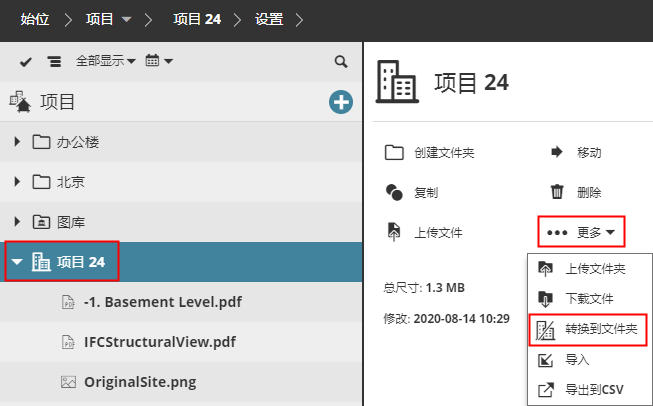Expand the 北京 folder
This screenshot has width=653, height=406.
[17, 182]
